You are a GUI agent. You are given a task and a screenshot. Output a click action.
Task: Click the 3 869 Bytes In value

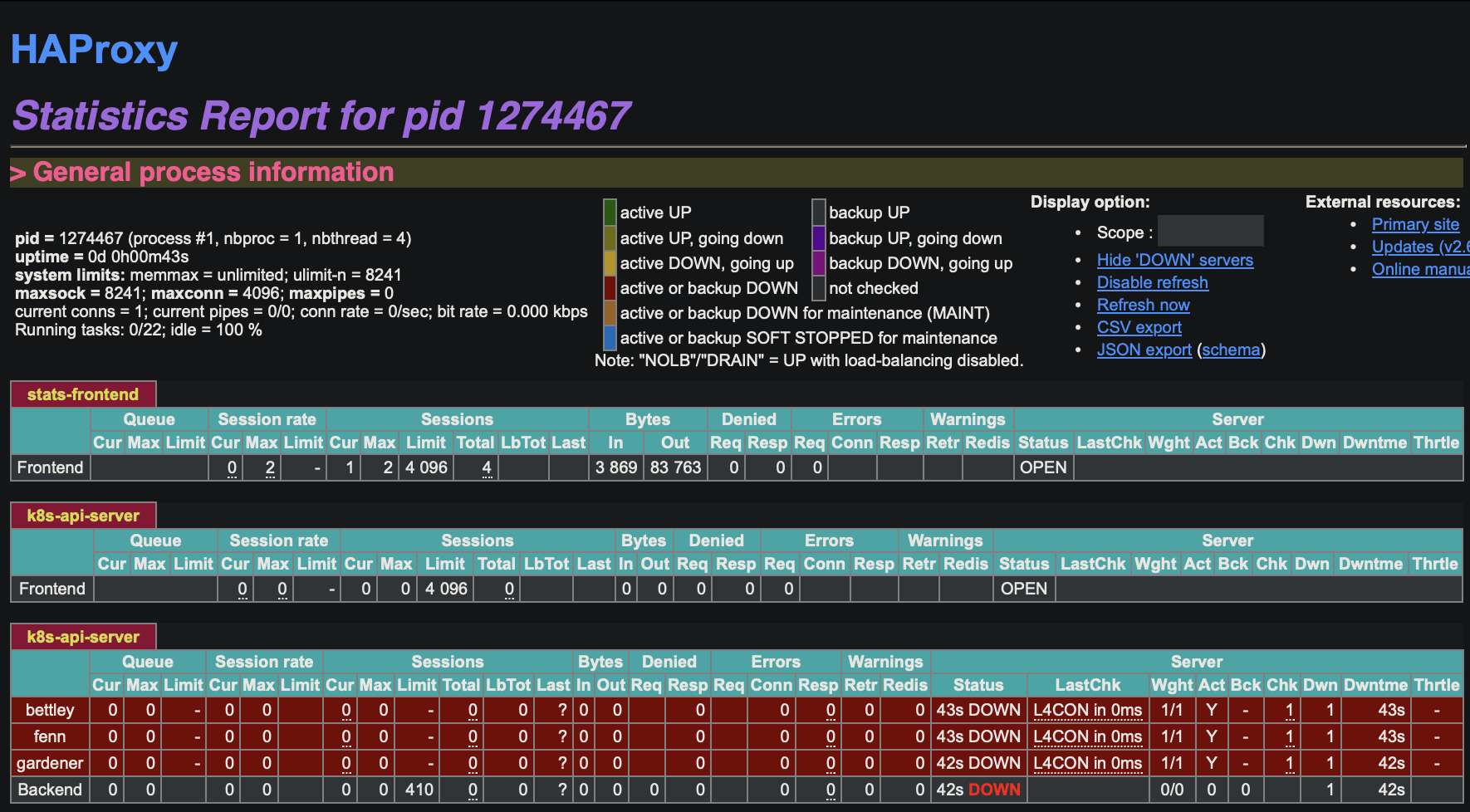616,467
